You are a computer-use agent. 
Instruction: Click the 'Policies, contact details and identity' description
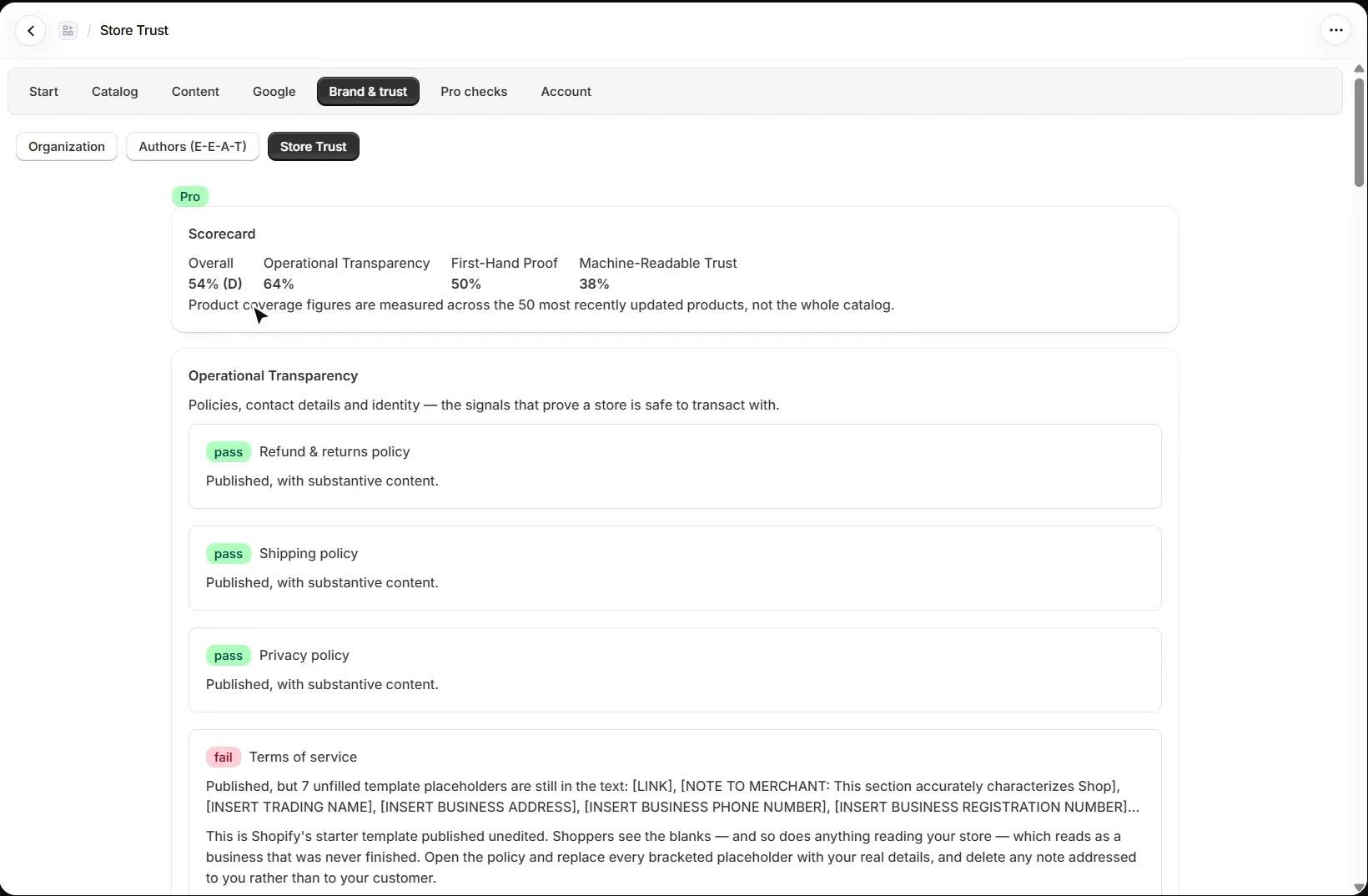(484, 405)
